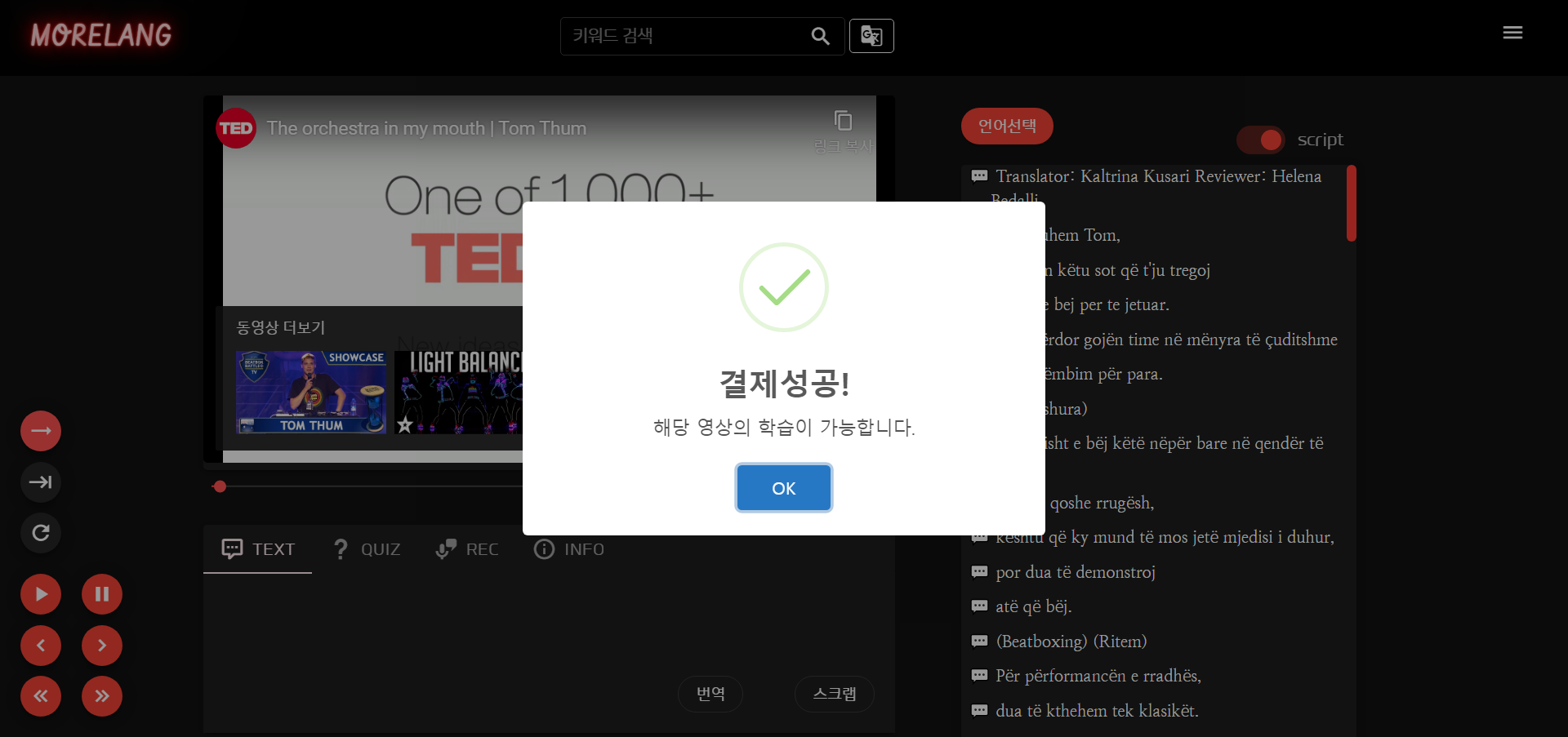Toggle the script switch
The width and height of the screenshot is (1568, 737).
click(1260, 140)
